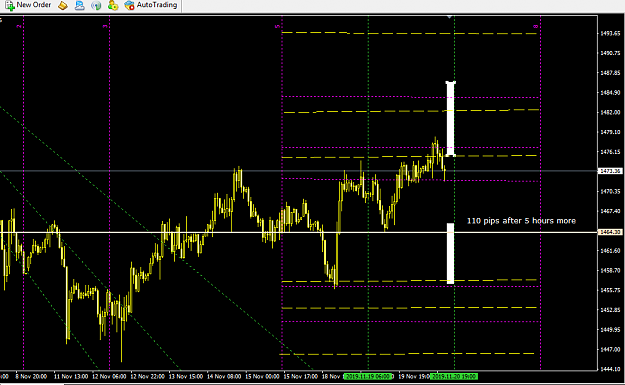Click the '13 Nov 15:00' time axis label
Image resolution: width=625 pixels, height=385 pixels.
(186, 376)
